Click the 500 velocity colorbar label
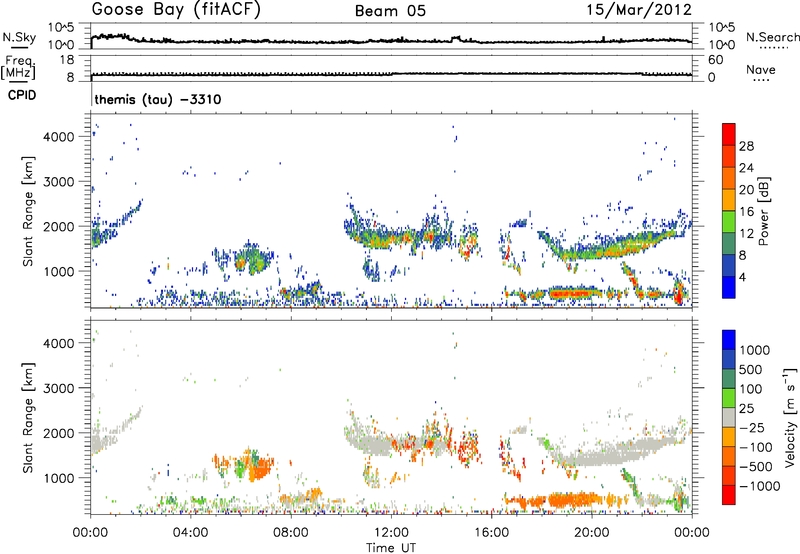 (x=751, y=370)
